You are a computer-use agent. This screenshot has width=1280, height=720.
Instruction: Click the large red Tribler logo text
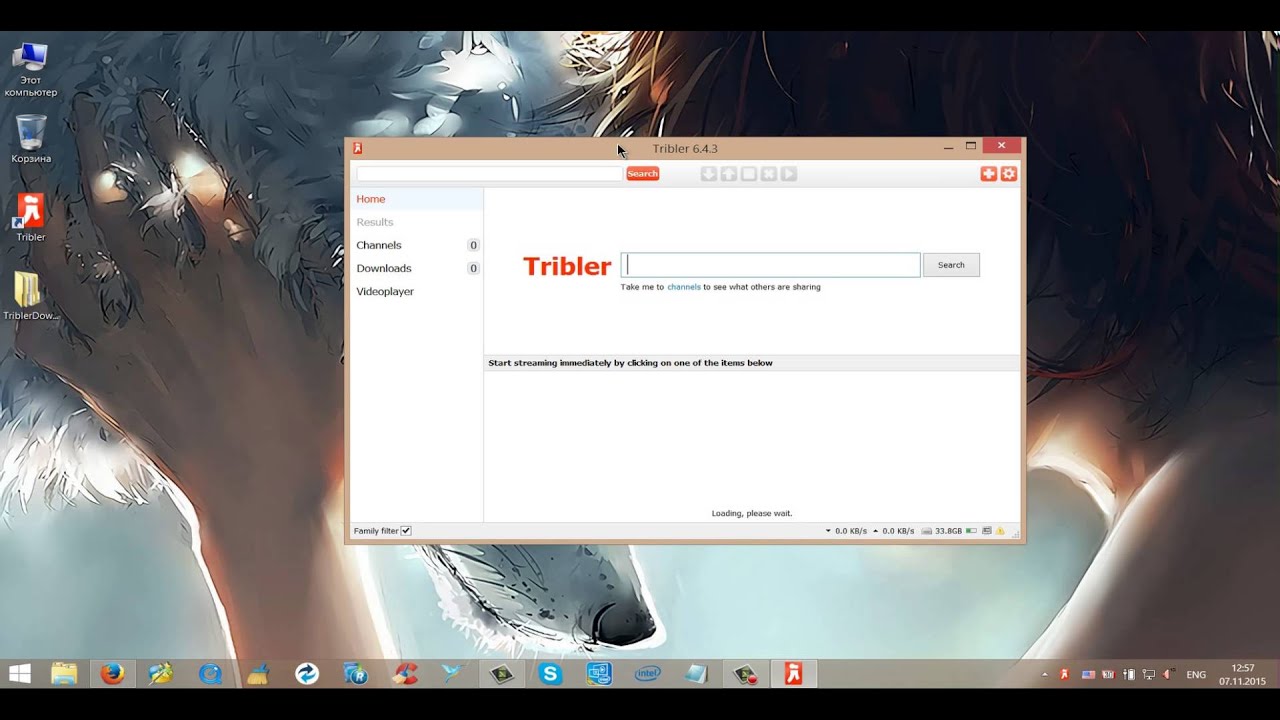[567, 266]
